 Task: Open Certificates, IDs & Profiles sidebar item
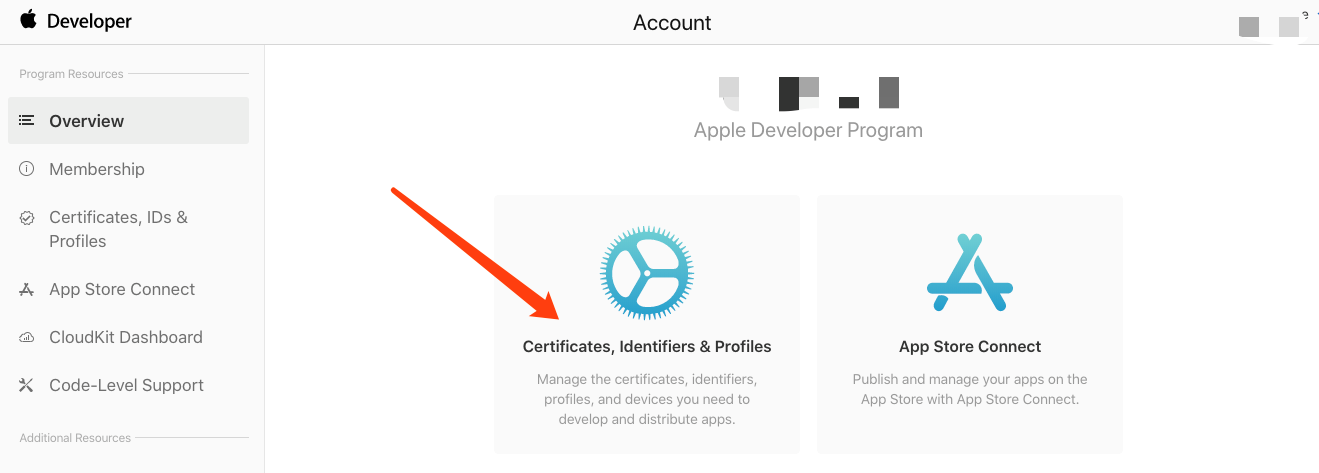coord(128,229)
